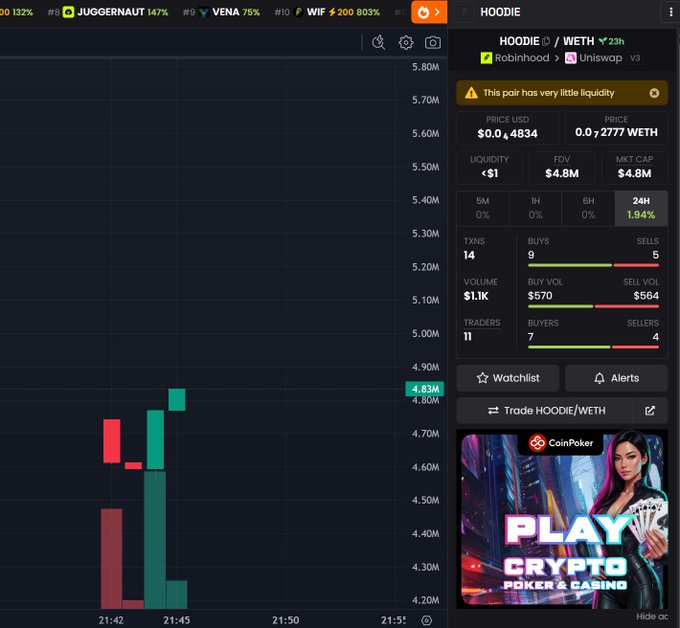680x628 pixels.
Task: Click the chart indicator search icon
Action: 379,43
